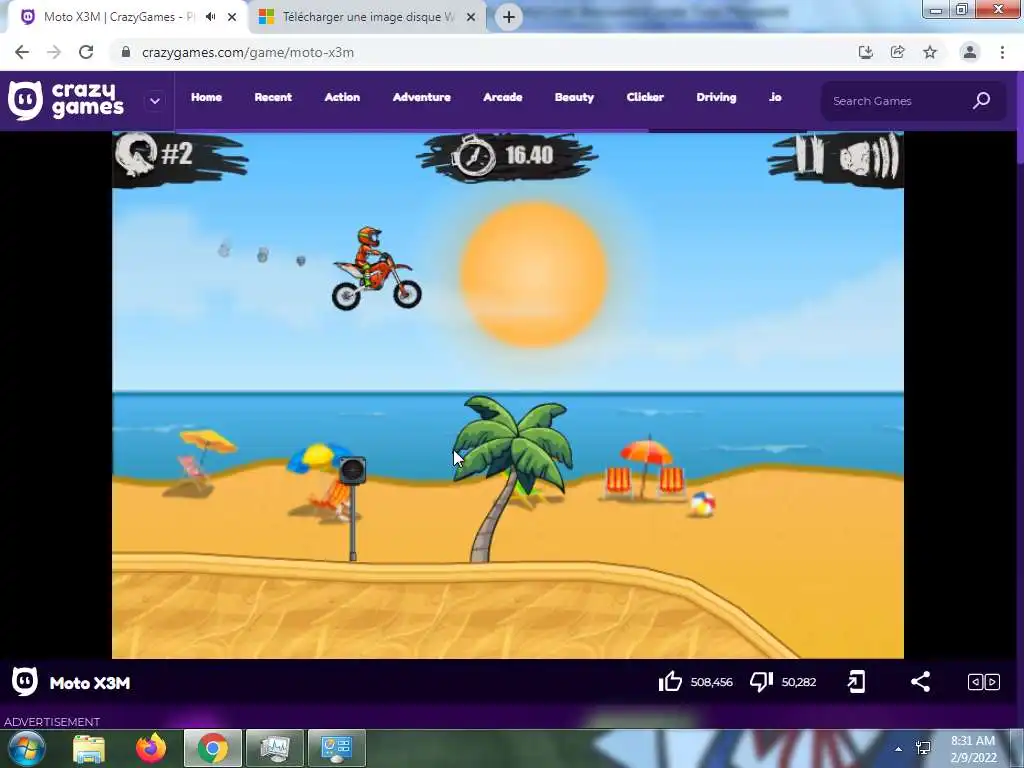The width and height of the screenshot is (1024, 768).
Task: Reload the current page
Action: pyautogui.click(x=86, y=52)
